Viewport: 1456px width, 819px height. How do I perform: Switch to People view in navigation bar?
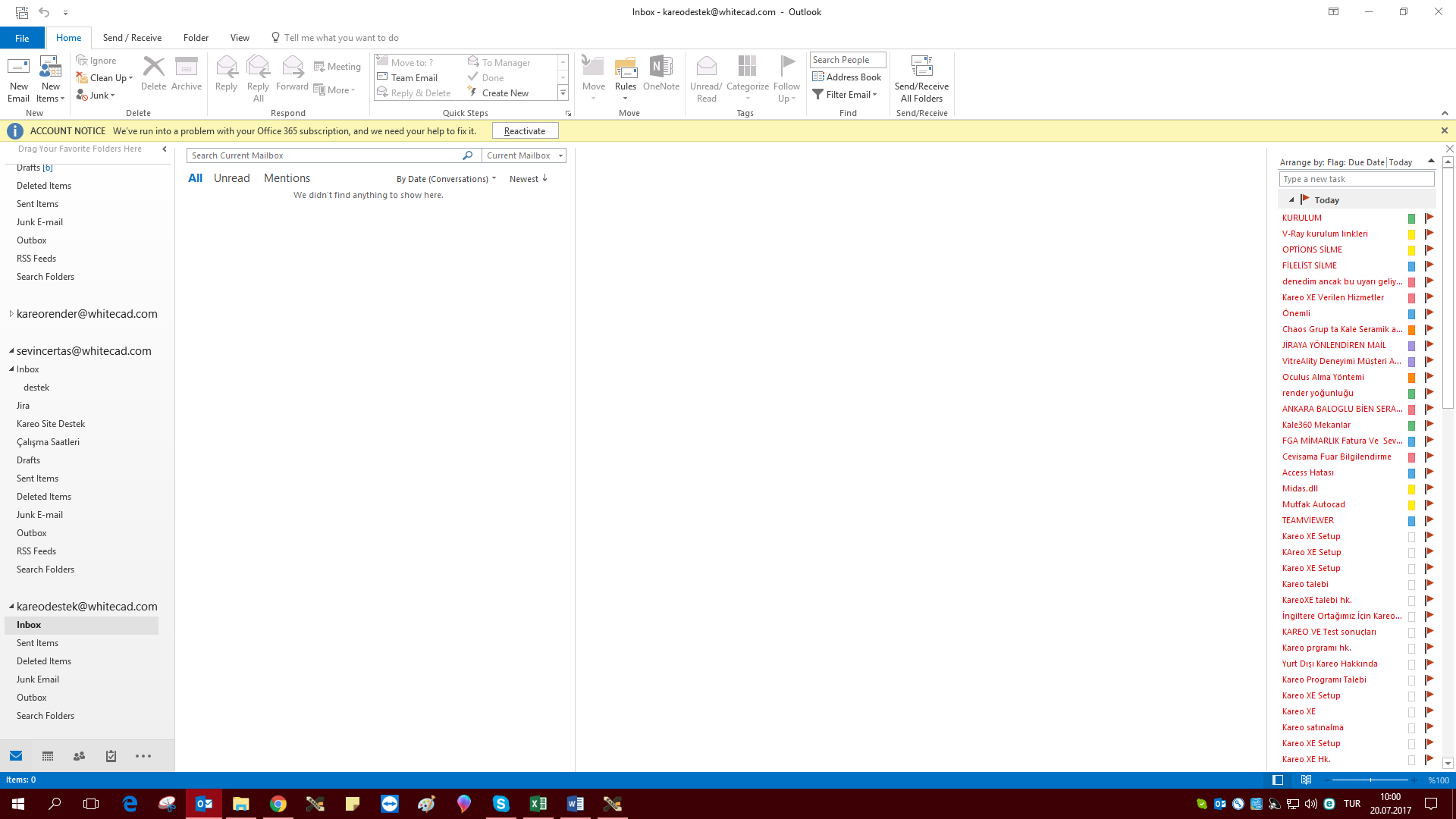coord(79,756)
